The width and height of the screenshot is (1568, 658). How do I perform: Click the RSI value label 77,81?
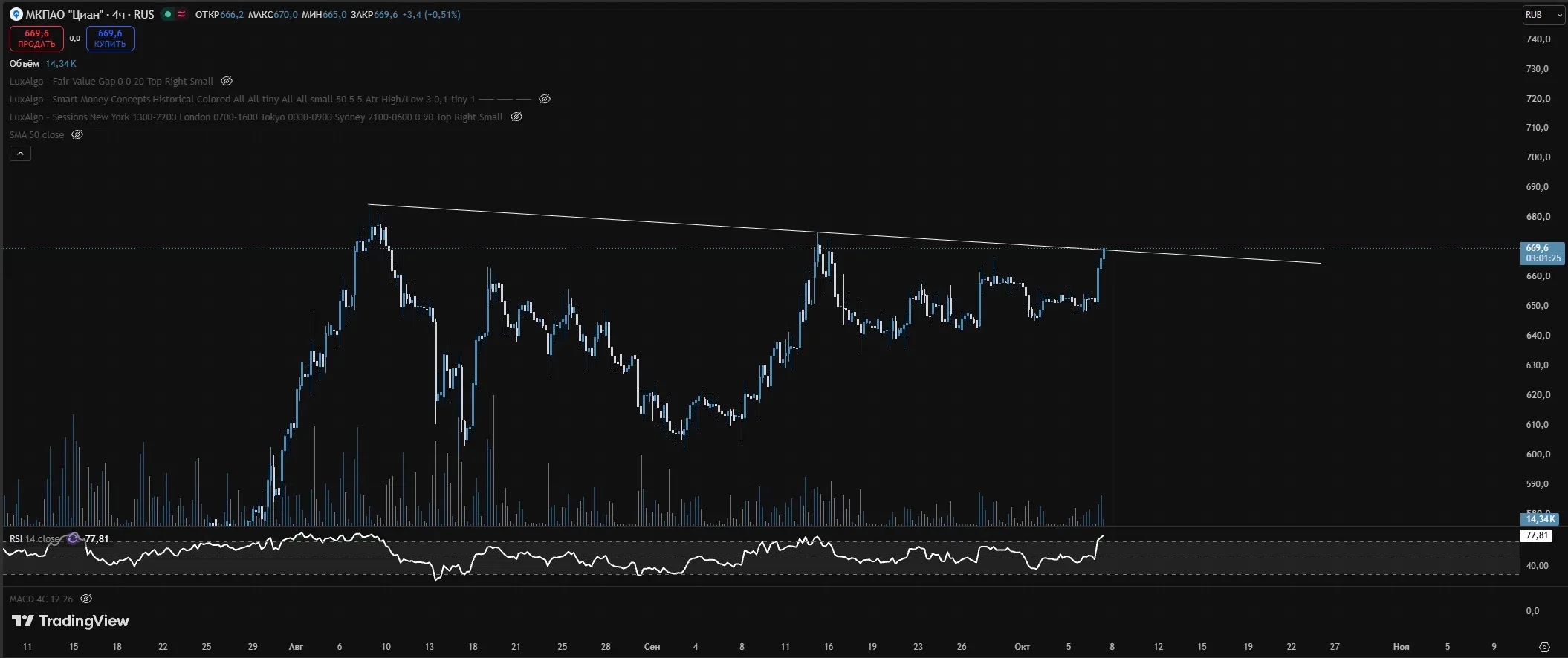pyautogui.click(x=1536, y=535)
